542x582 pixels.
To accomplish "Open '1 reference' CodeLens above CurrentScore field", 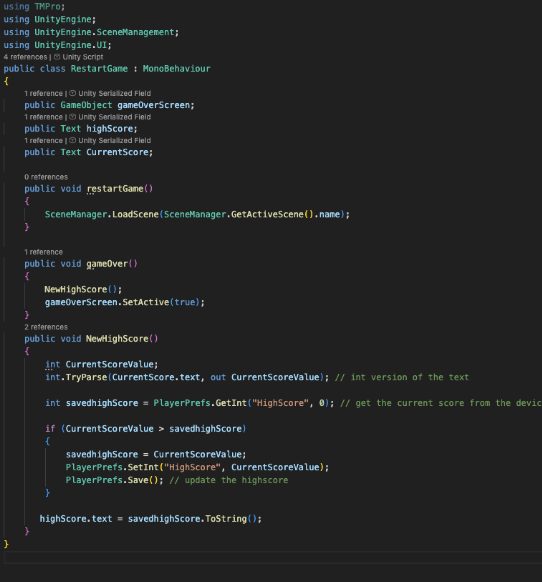I will coord(43,140).
